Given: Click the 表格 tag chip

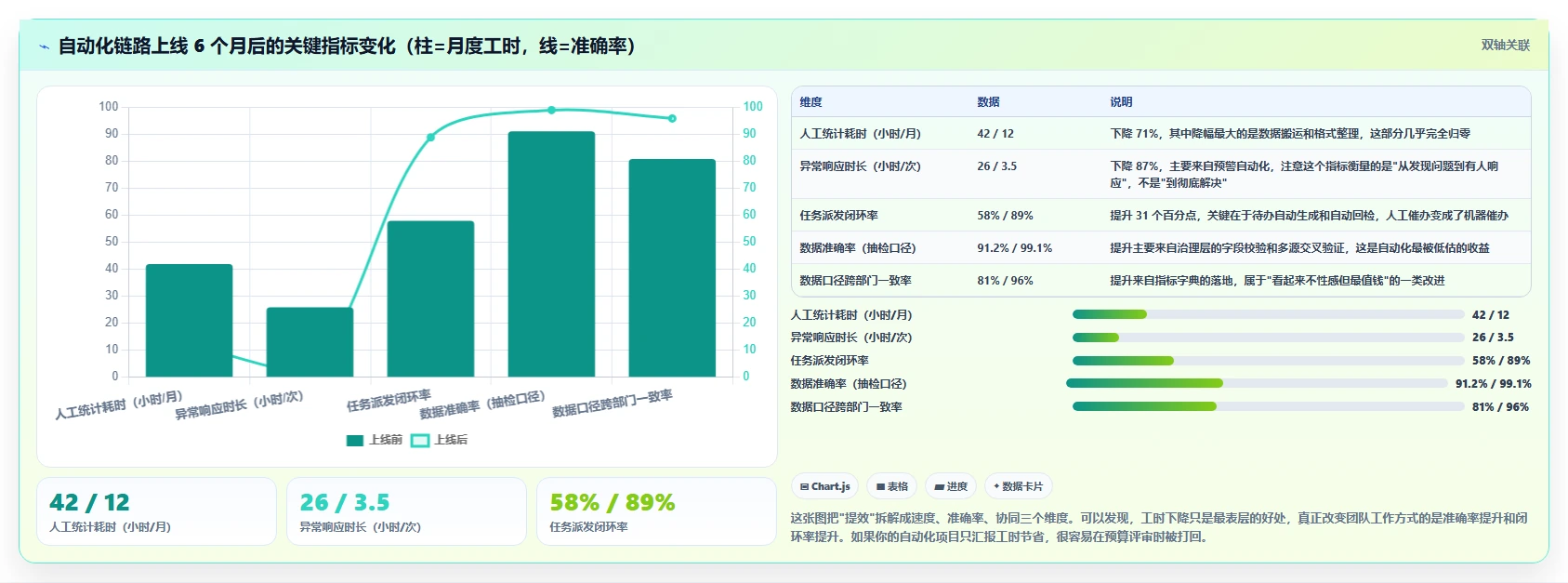Looking at the screenshot, I should tap(892, 486).
